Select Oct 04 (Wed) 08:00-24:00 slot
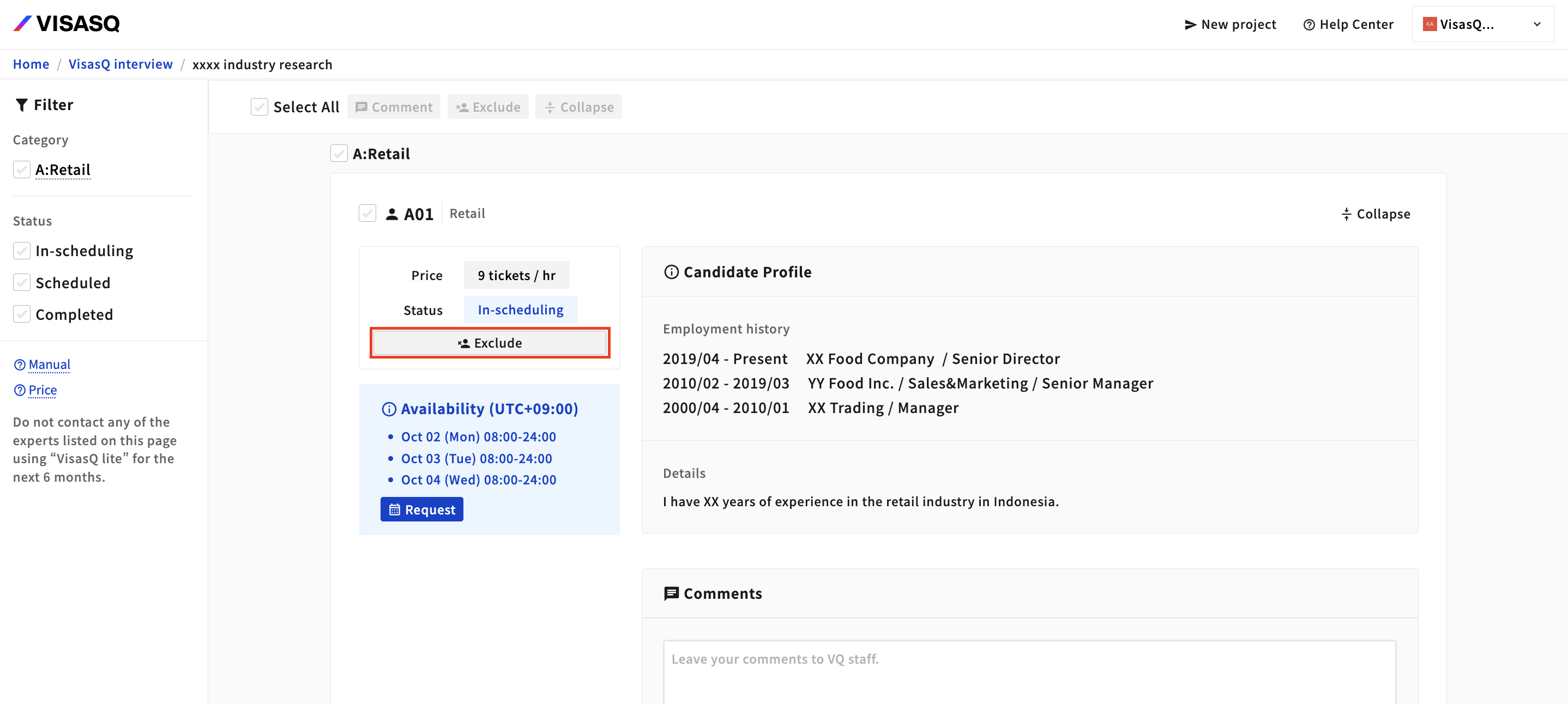The width and height of the screenshot is (1568, 704). (x=479, y=480)
